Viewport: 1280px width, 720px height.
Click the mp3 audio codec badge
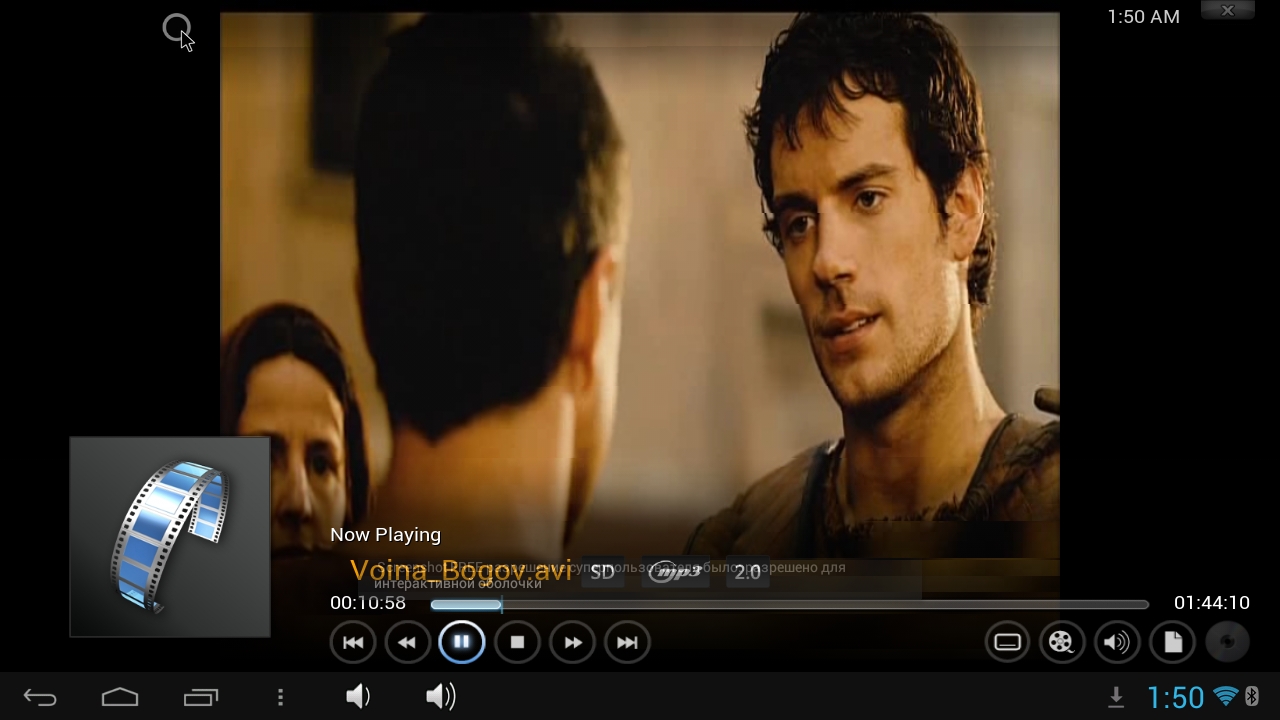point(675,572)
